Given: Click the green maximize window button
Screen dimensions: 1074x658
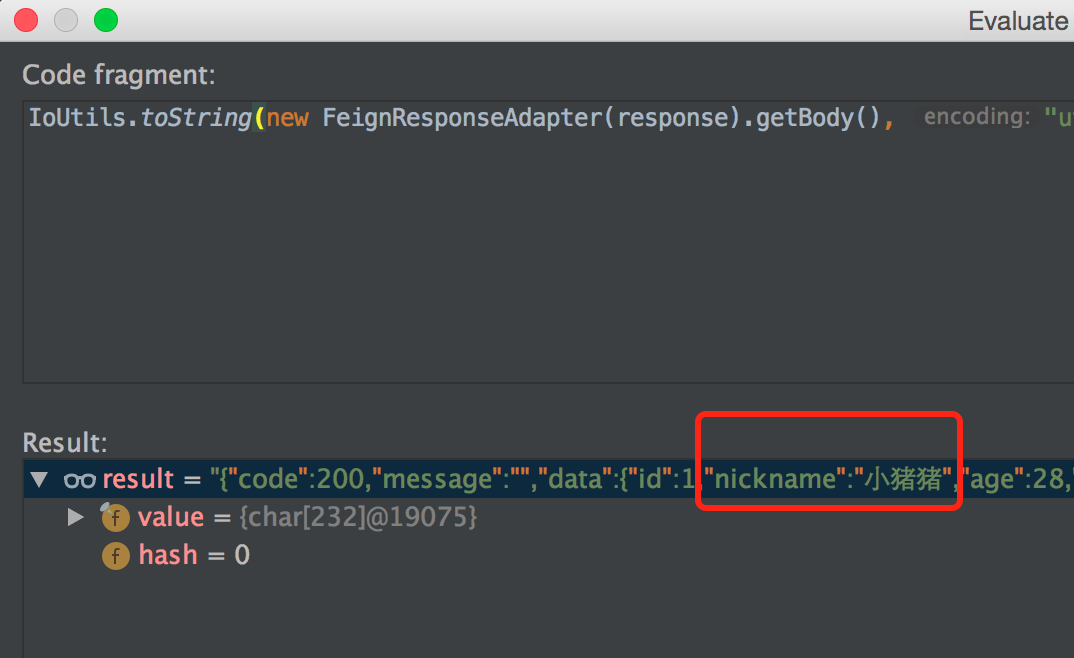Looking at the screenshot, I should tap(106, 20).
